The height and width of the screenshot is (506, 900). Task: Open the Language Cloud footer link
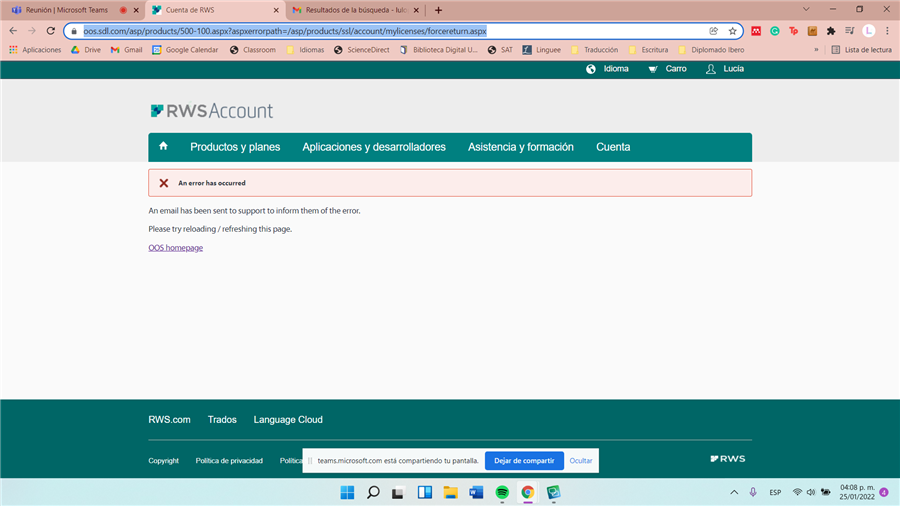click(288, 419)
